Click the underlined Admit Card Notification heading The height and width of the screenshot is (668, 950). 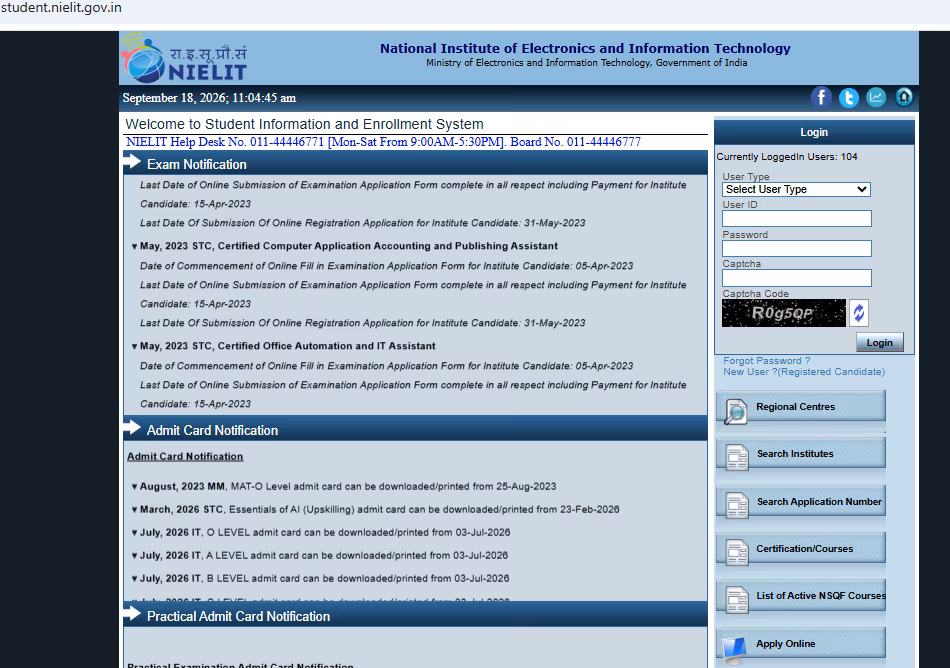(x=185, y=457)
